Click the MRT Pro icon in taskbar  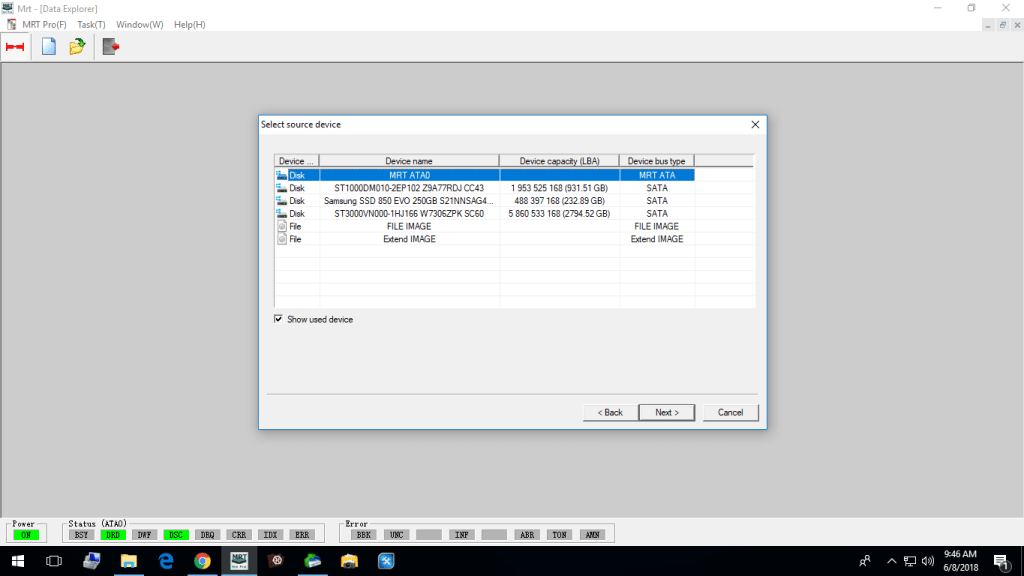tap(239, 561)
